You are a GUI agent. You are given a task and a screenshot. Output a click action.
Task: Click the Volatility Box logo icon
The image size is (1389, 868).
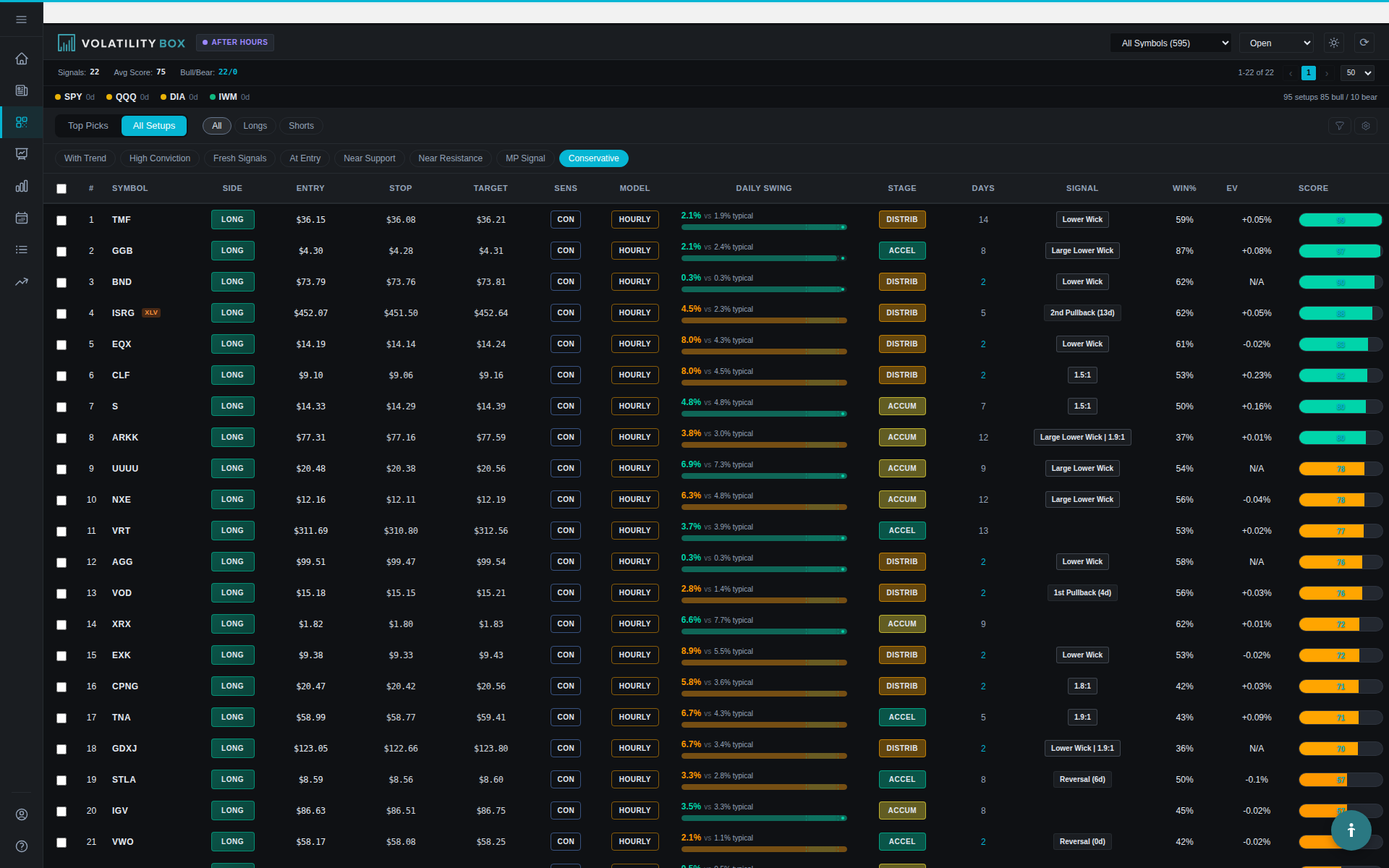coord(66,43)
